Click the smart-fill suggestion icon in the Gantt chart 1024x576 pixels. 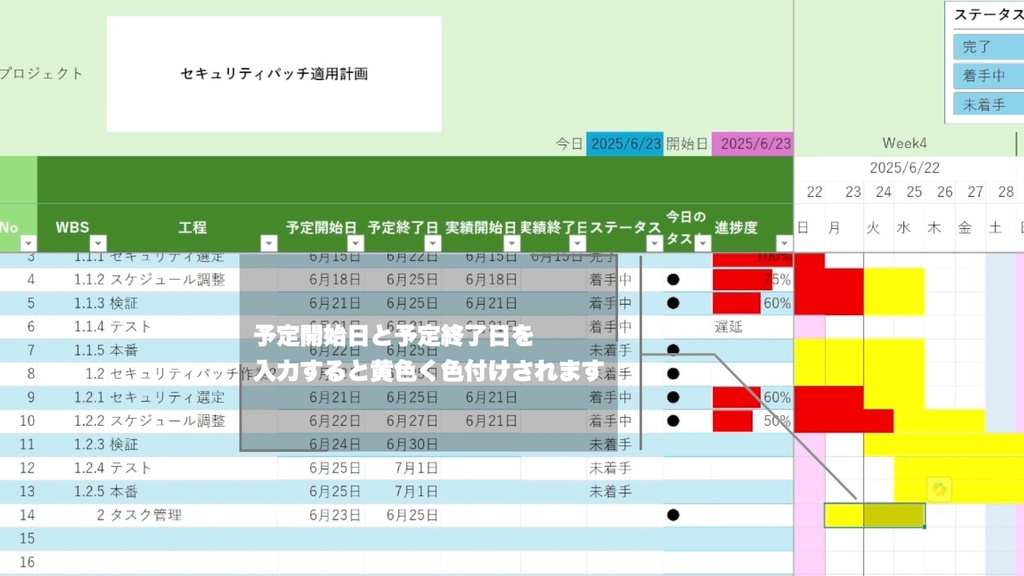click(938, 489)
